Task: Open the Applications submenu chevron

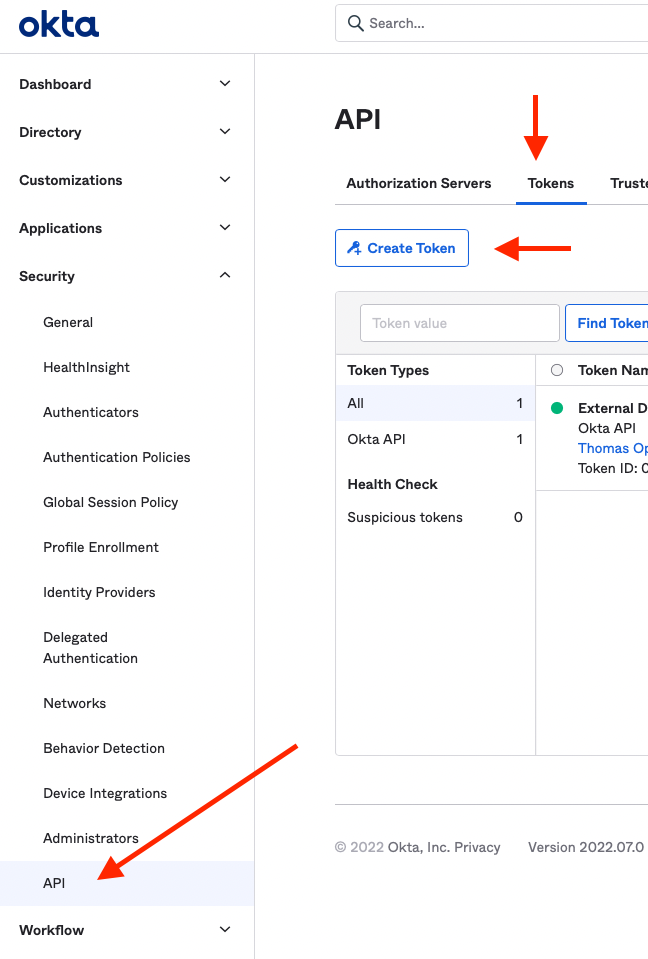Action: (225, 228)
